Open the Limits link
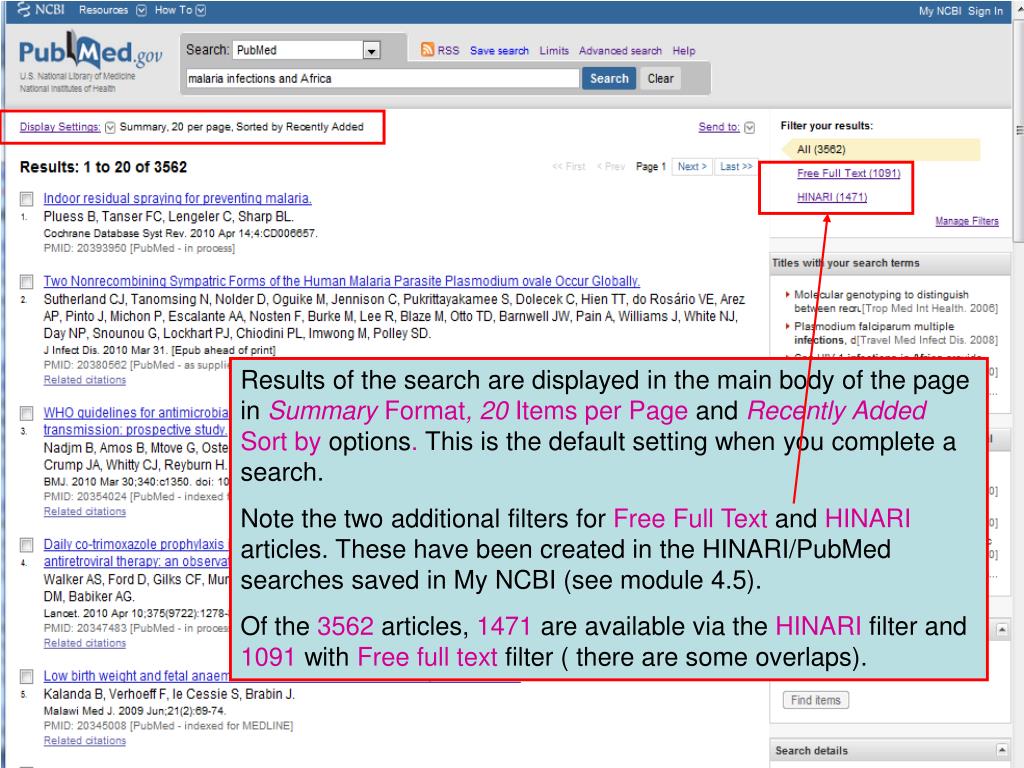 tap(554, 51)
